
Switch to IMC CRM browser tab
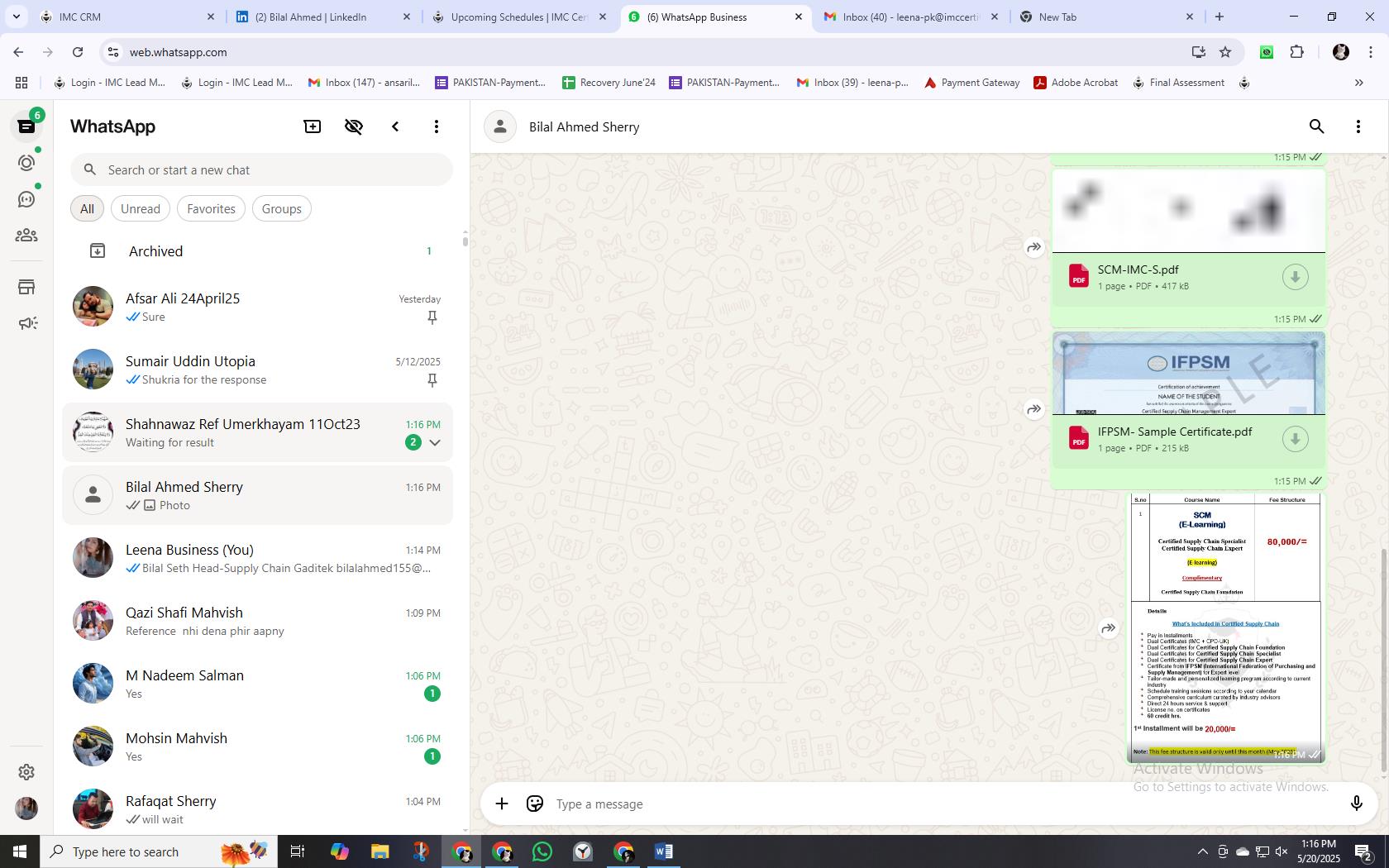[x=128, y=17]
